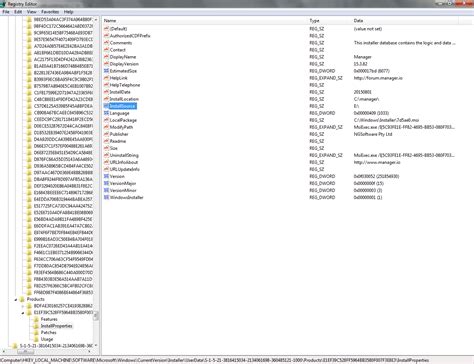Select the Patches key in tree
Viewport: 474px width, 364px height.
(48, 332)
